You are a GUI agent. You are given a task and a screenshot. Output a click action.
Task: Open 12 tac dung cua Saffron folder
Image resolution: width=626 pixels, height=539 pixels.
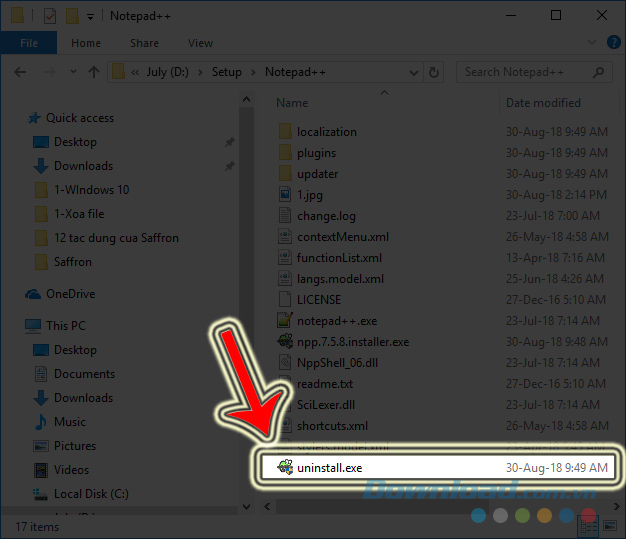point(107,238)
